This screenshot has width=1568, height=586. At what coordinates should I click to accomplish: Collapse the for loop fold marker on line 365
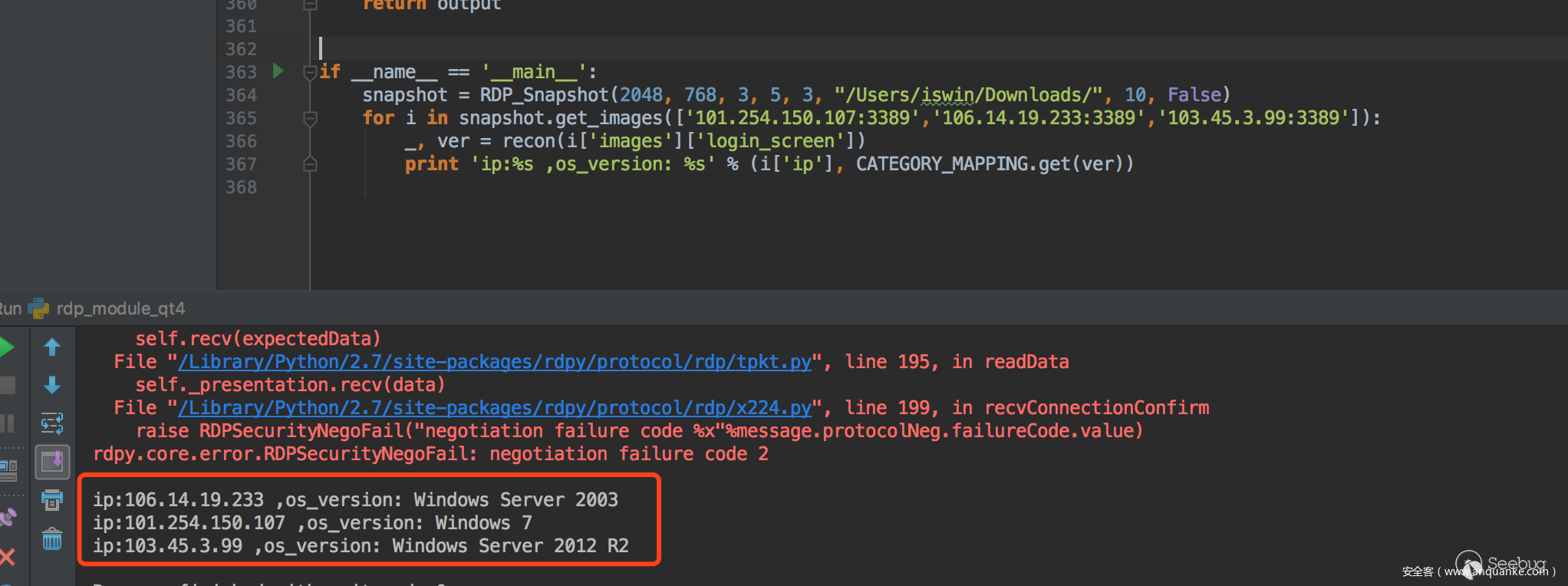[310, 118]
